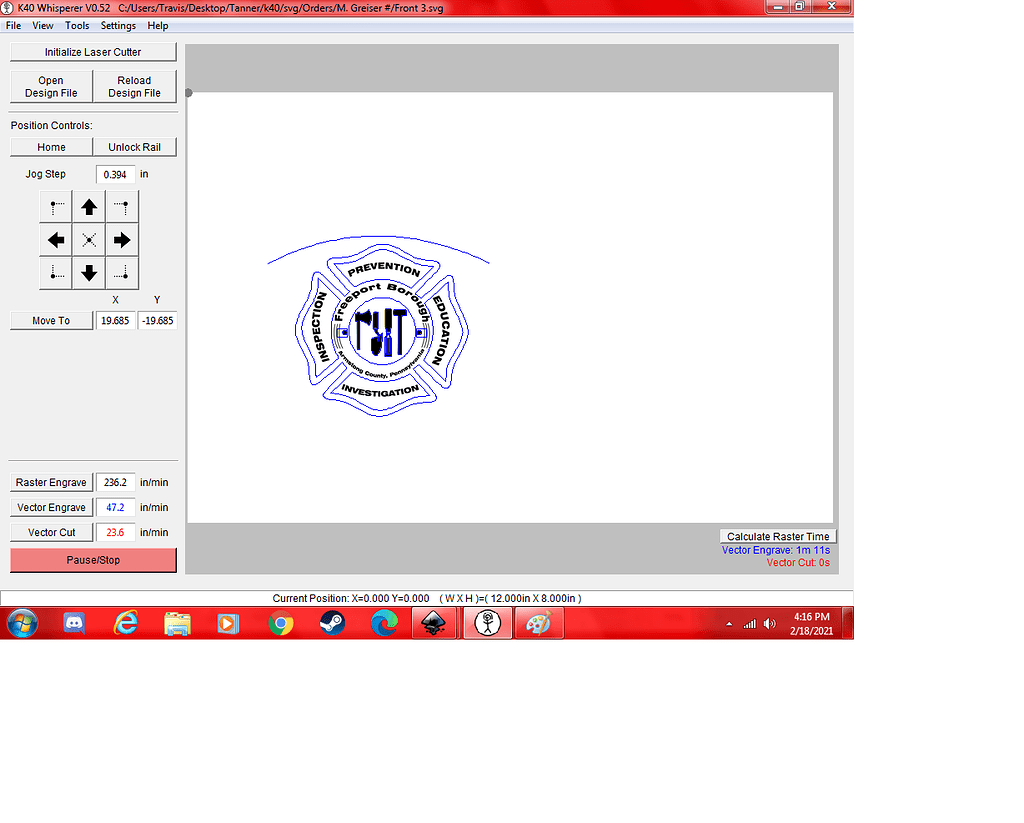Open Discord from the taskbar
Screen dimensions: 1024x823
(x=74, y=623)
